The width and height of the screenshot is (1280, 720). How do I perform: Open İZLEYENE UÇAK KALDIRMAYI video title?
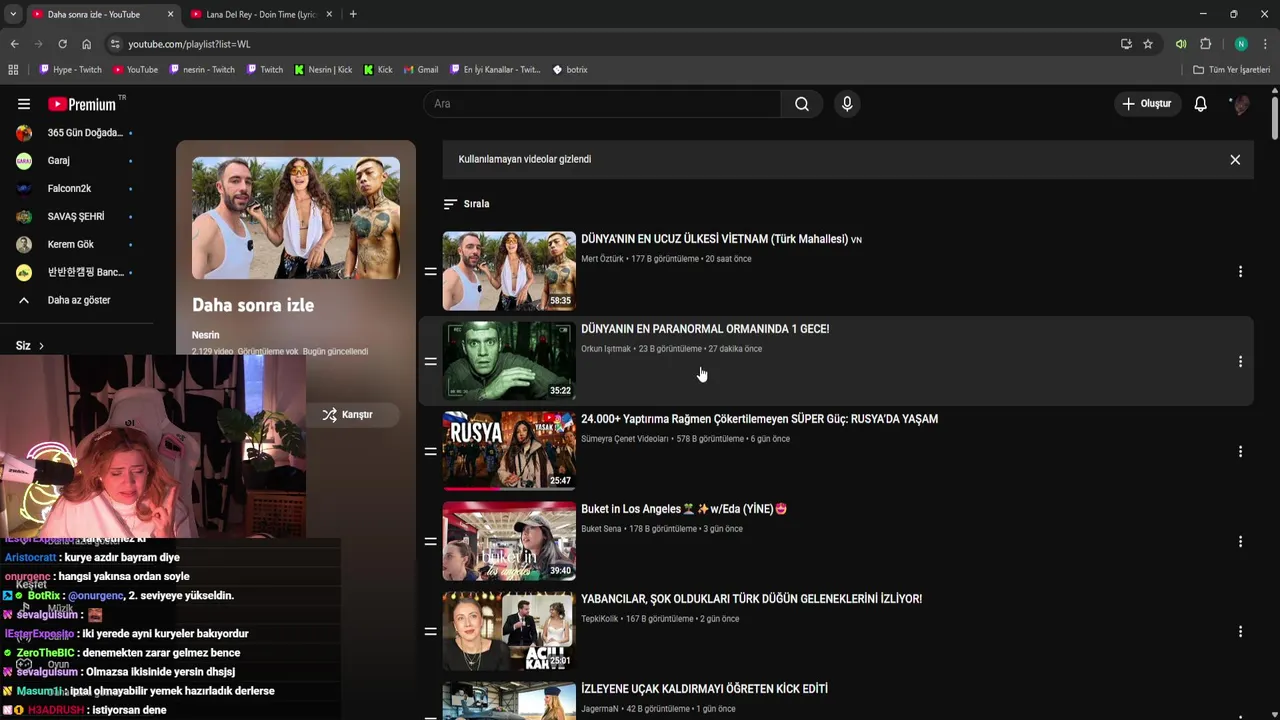tap(704, 689)
